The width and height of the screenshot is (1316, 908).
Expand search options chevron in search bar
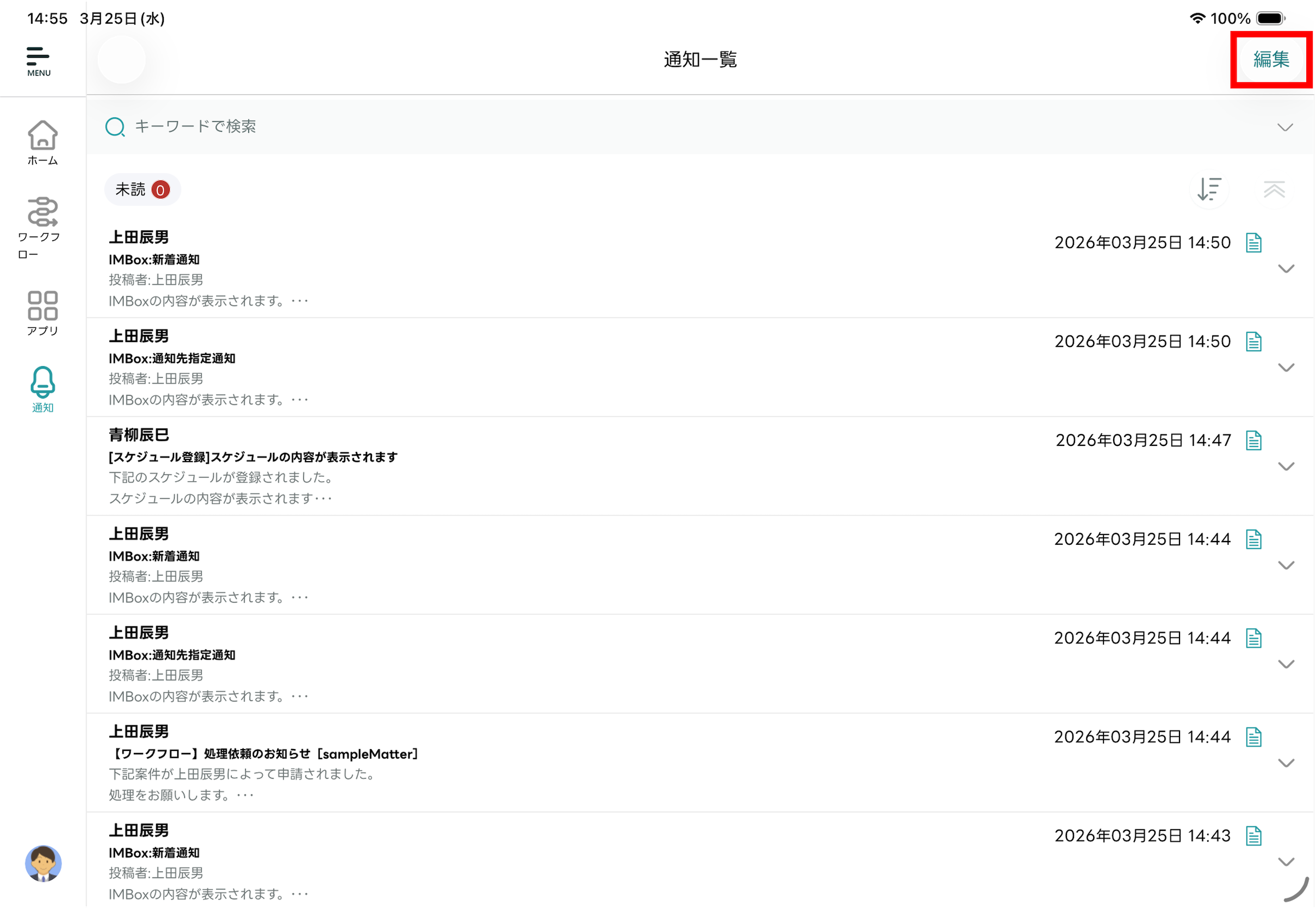pos(1284,127)
